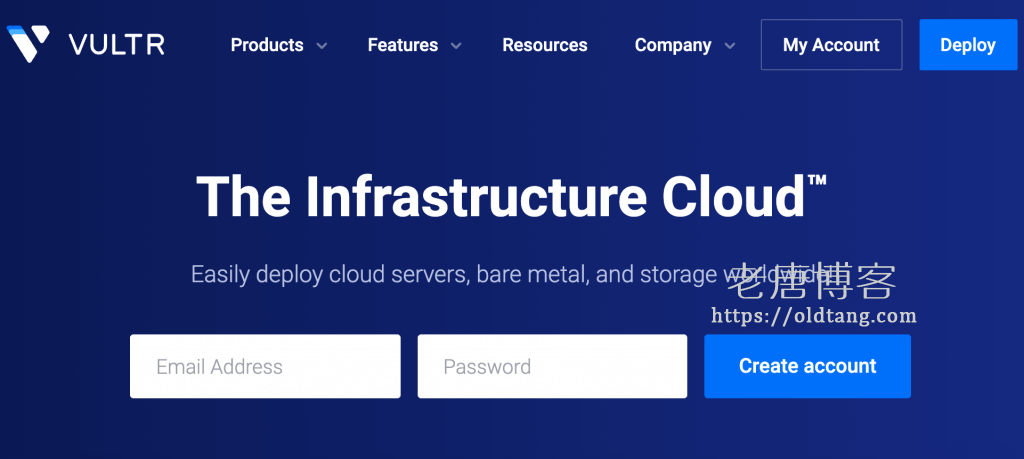Focus the Email Address input field
The width and height of the screenshot is (1024, 459).
click(x=265, y=367)
